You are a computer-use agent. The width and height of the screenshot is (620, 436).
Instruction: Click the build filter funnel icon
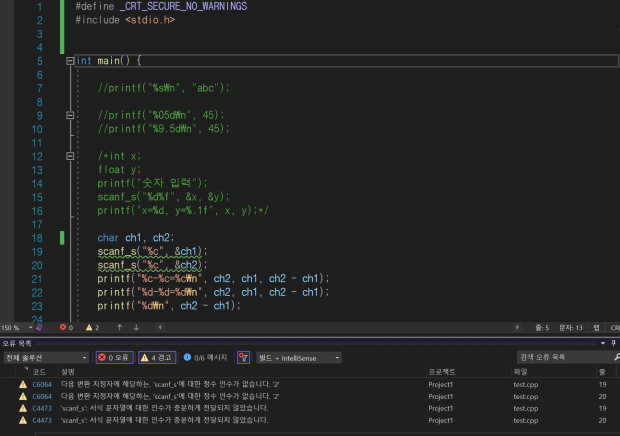point(243,357)
